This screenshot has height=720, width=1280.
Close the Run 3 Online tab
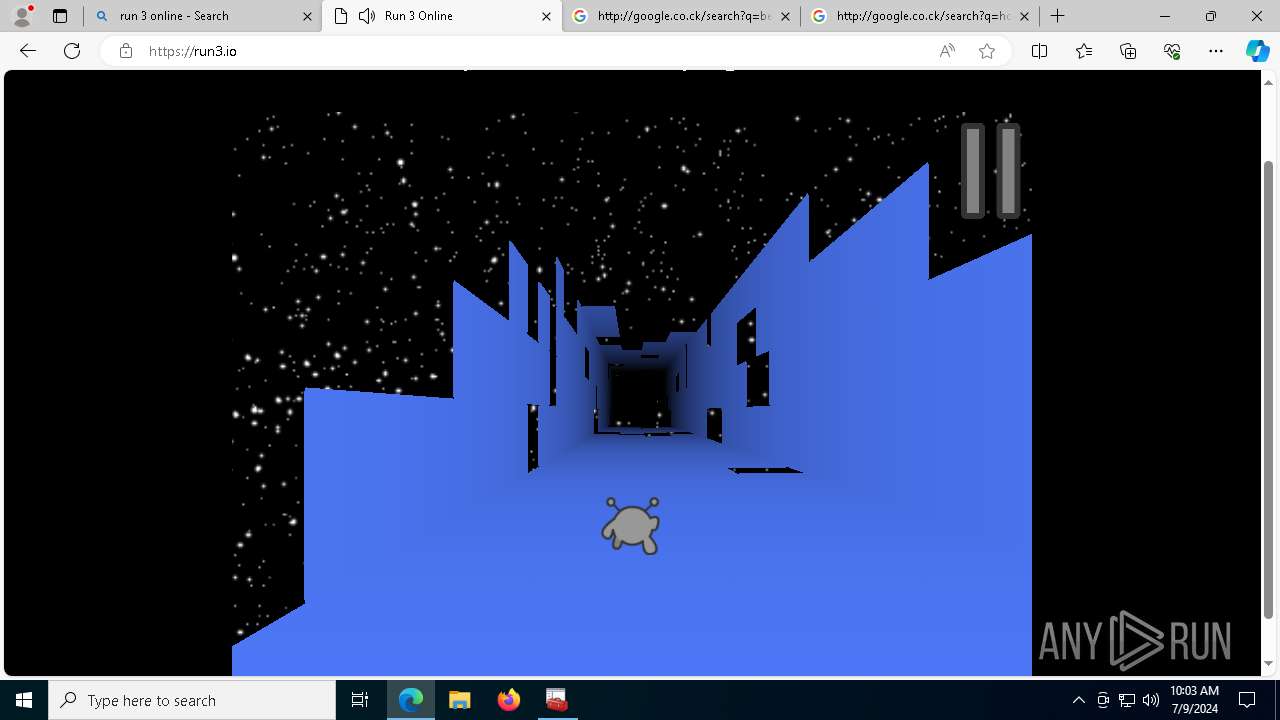[x=546, y=16]
